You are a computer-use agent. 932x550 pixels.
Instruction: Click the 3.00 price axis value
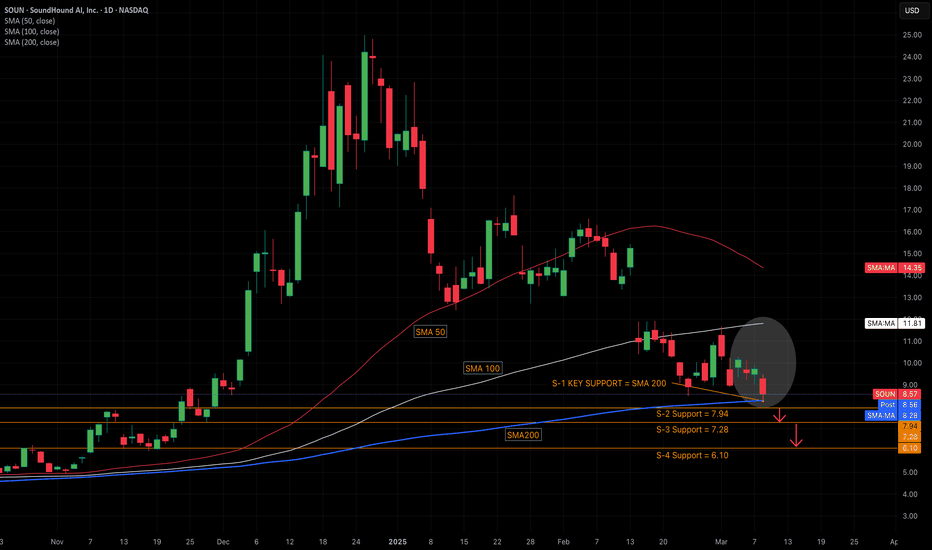click(x=910, y=516)
